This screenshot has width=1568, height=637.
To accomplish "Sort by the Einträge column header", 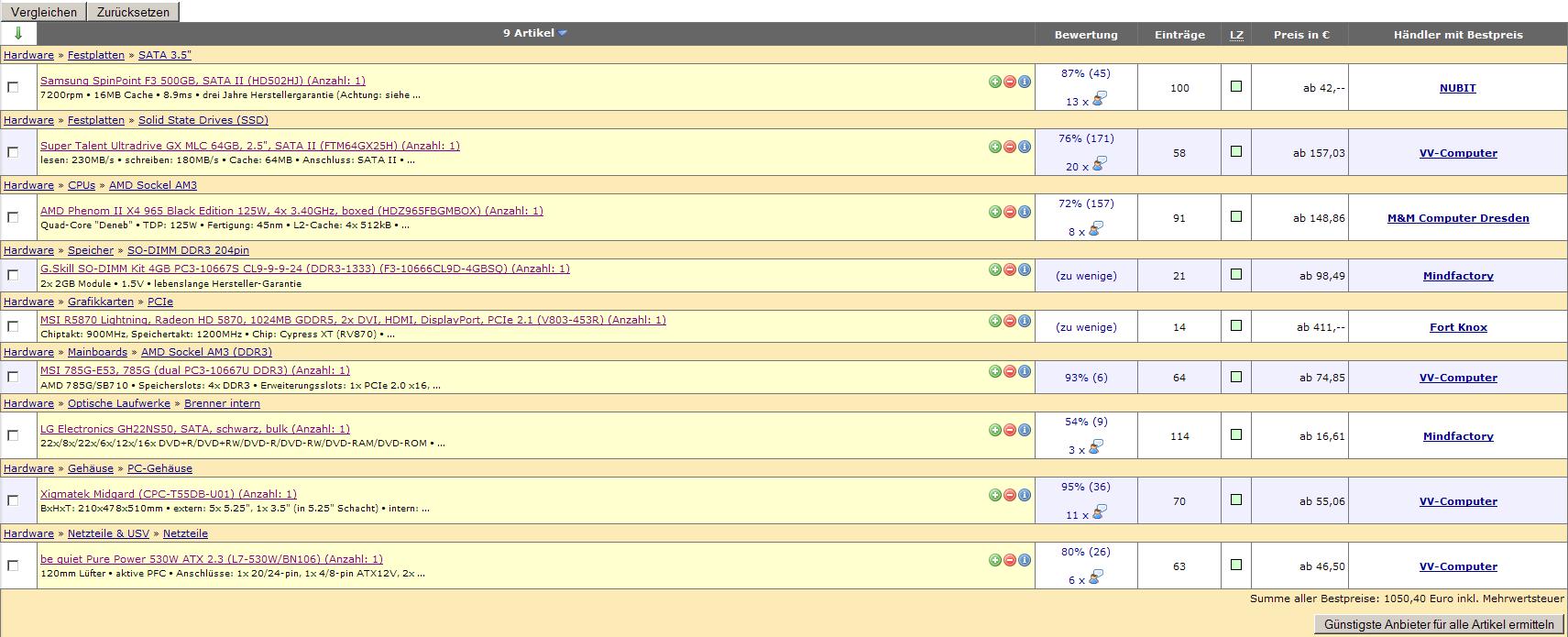I will 1179,35.
